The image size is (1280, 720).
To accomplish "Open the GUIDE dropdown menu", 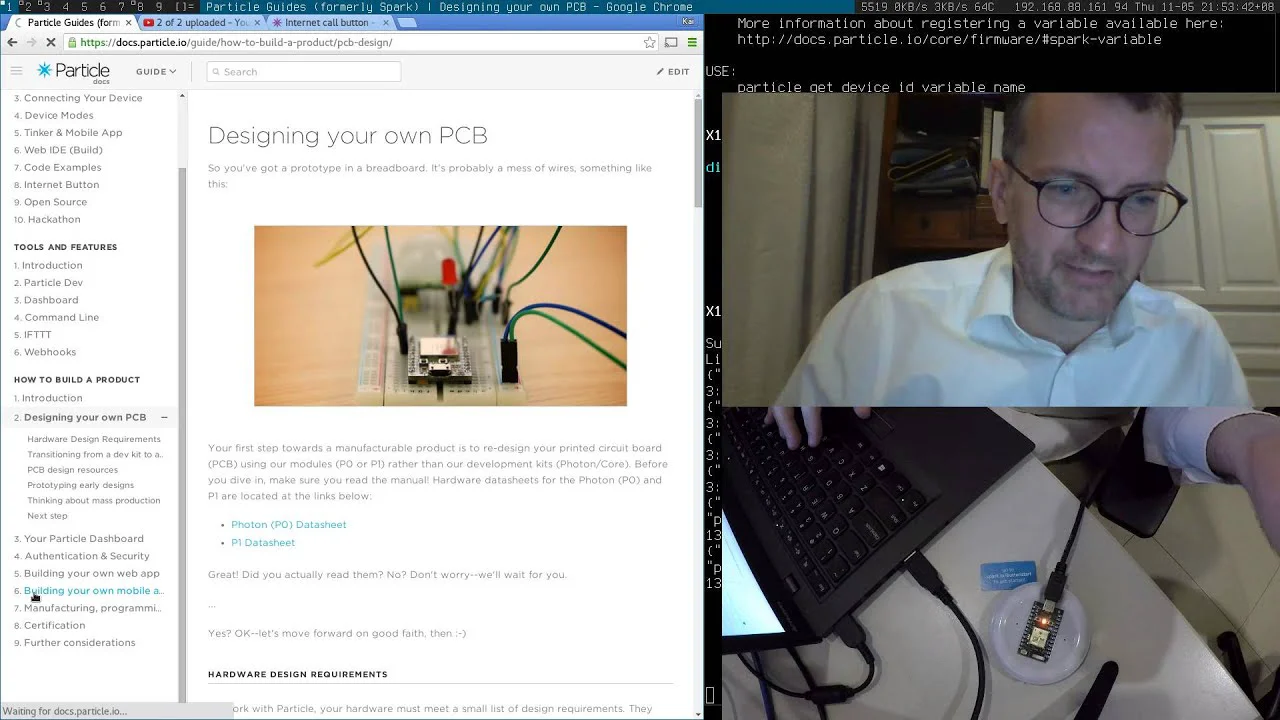I will pos(156,72).
